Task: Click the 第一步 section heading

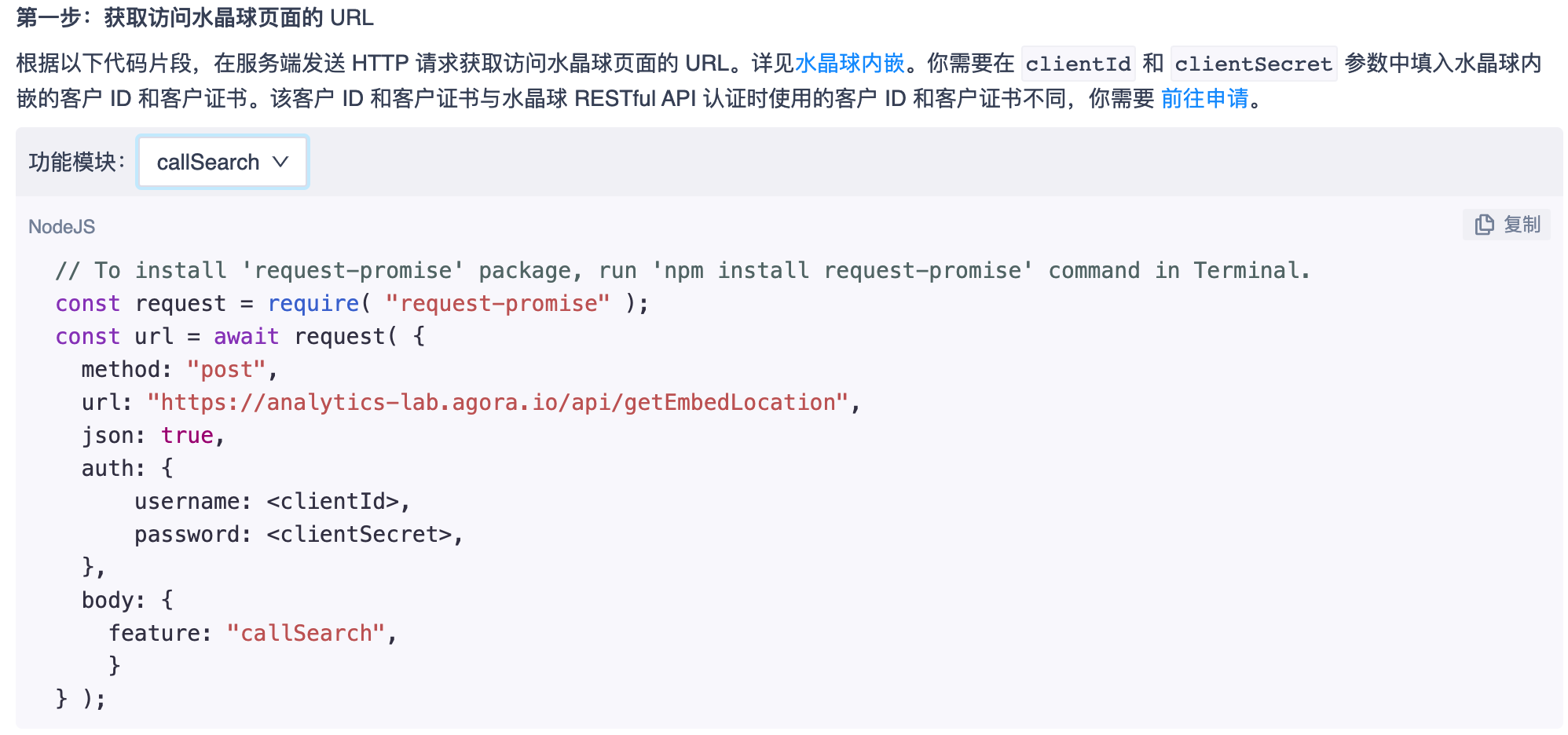Action: point(195,17)
